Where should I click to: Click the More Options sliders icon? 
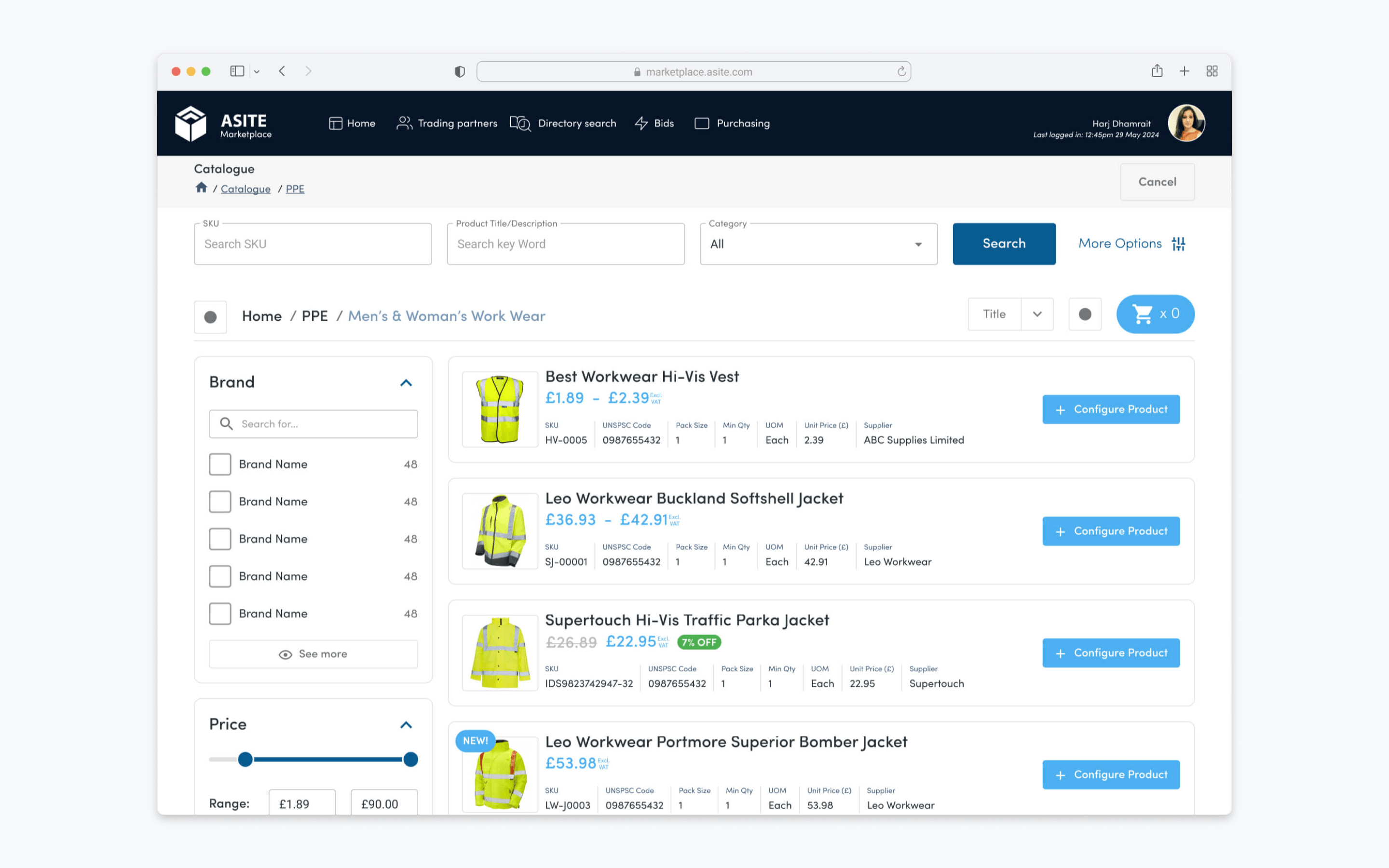click(1178, 244)
